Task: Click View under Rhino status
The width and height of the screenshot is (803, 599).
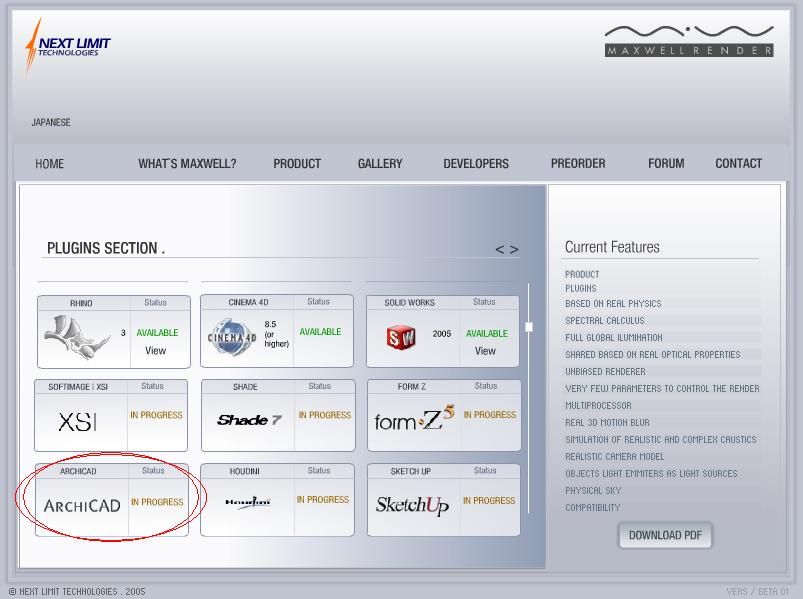Action: pyautogui.click(x=156, y=351)
